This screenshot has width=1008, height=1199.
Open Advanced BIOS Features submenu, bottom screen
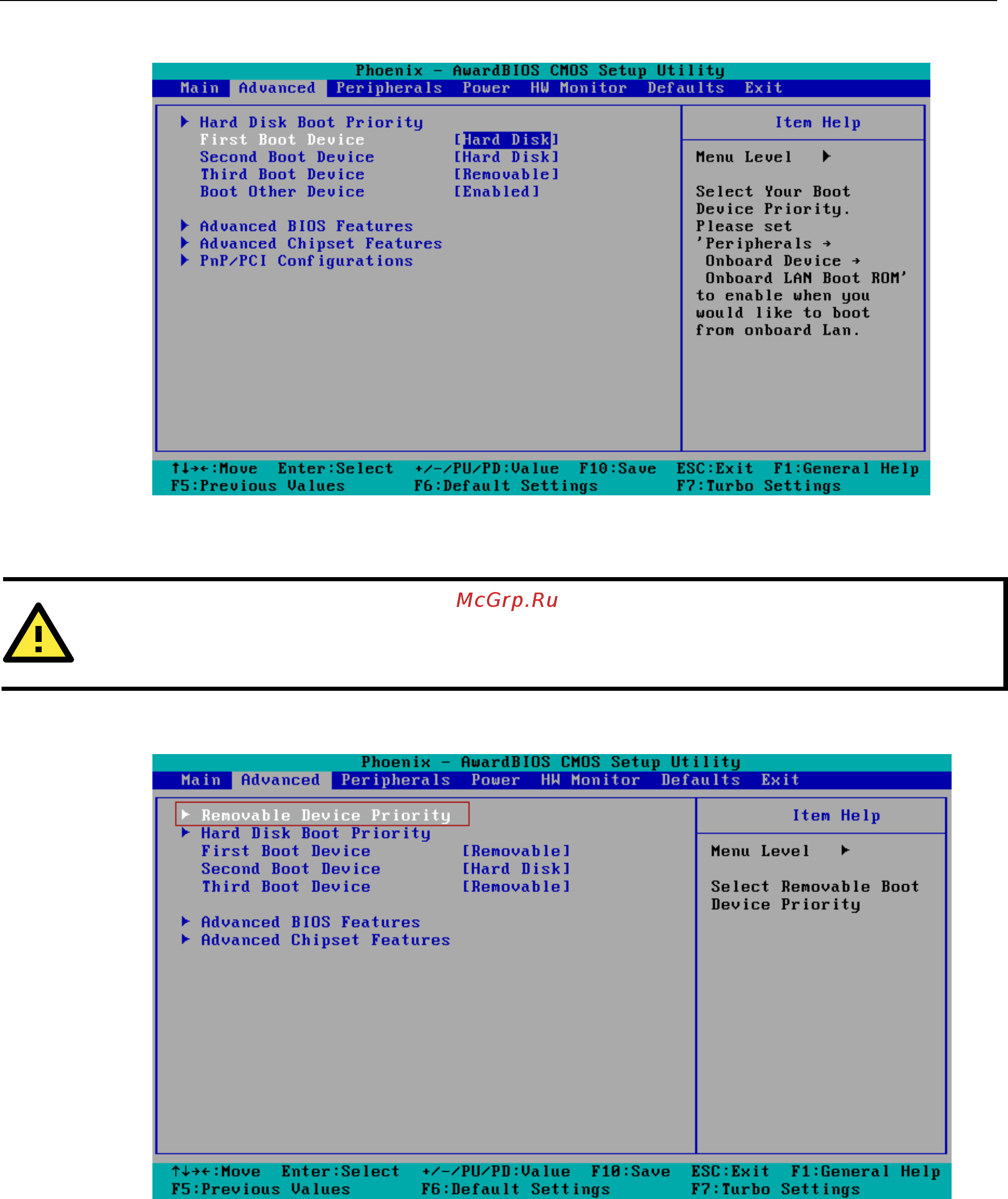coord(310,923)
